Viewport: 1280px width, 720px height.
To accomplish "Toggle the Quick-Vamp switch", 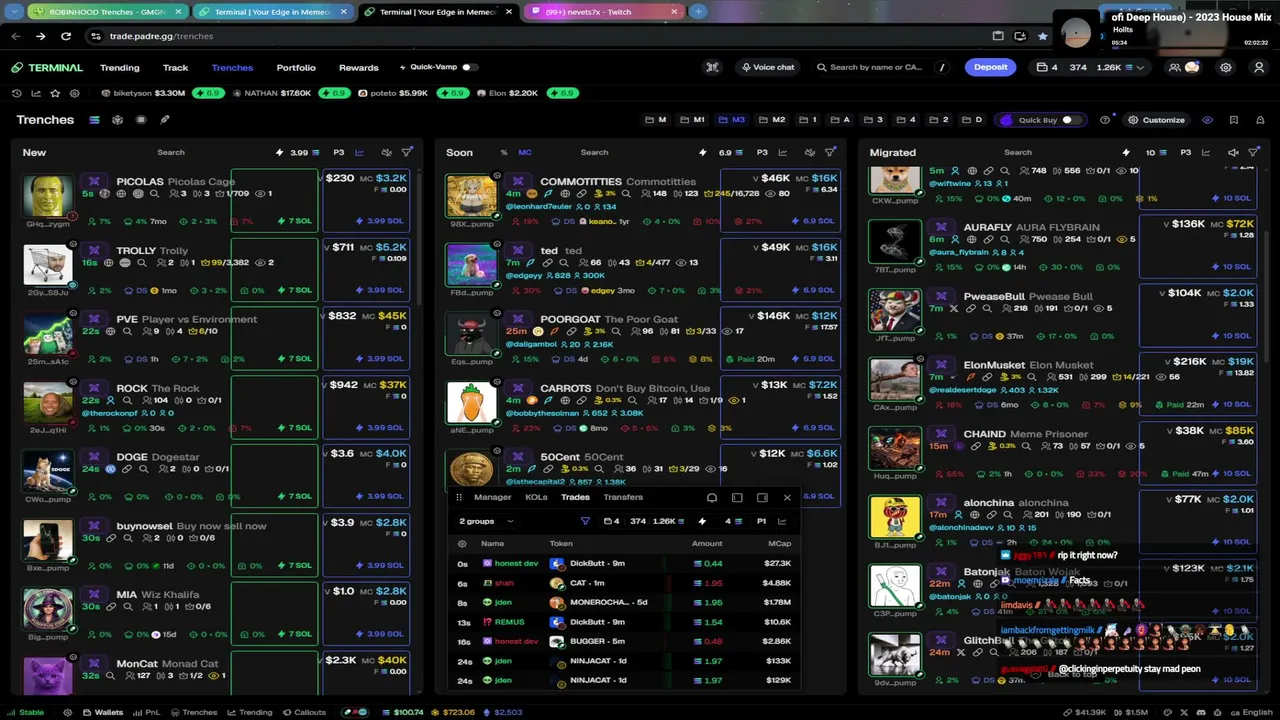I will pyautogui.click(x=469, y=67).
